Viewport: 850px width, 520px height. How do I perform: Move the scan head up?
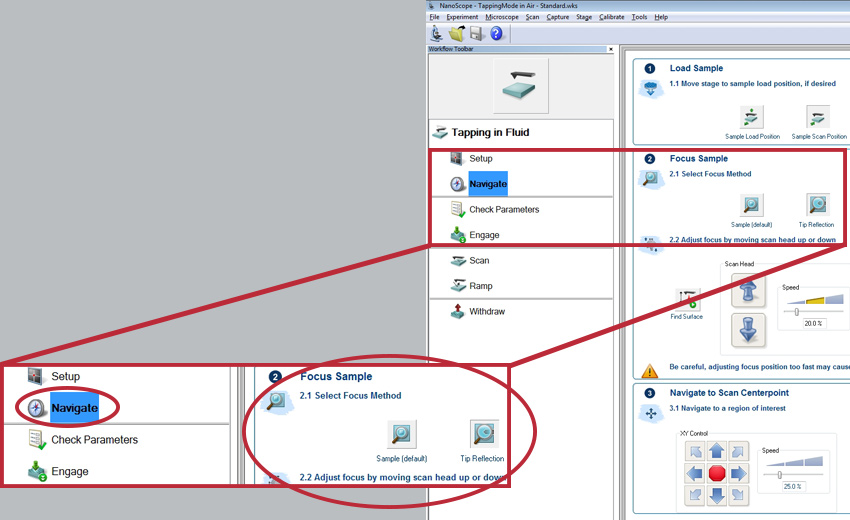point(748,290)
